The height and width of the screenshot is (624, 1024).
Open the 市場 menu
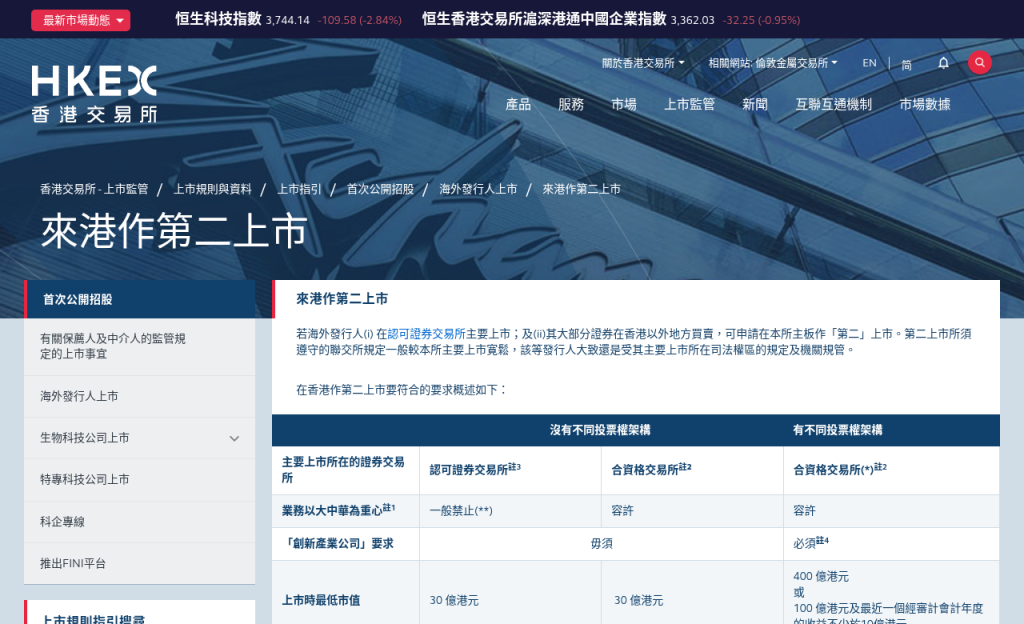click(624, 104)
